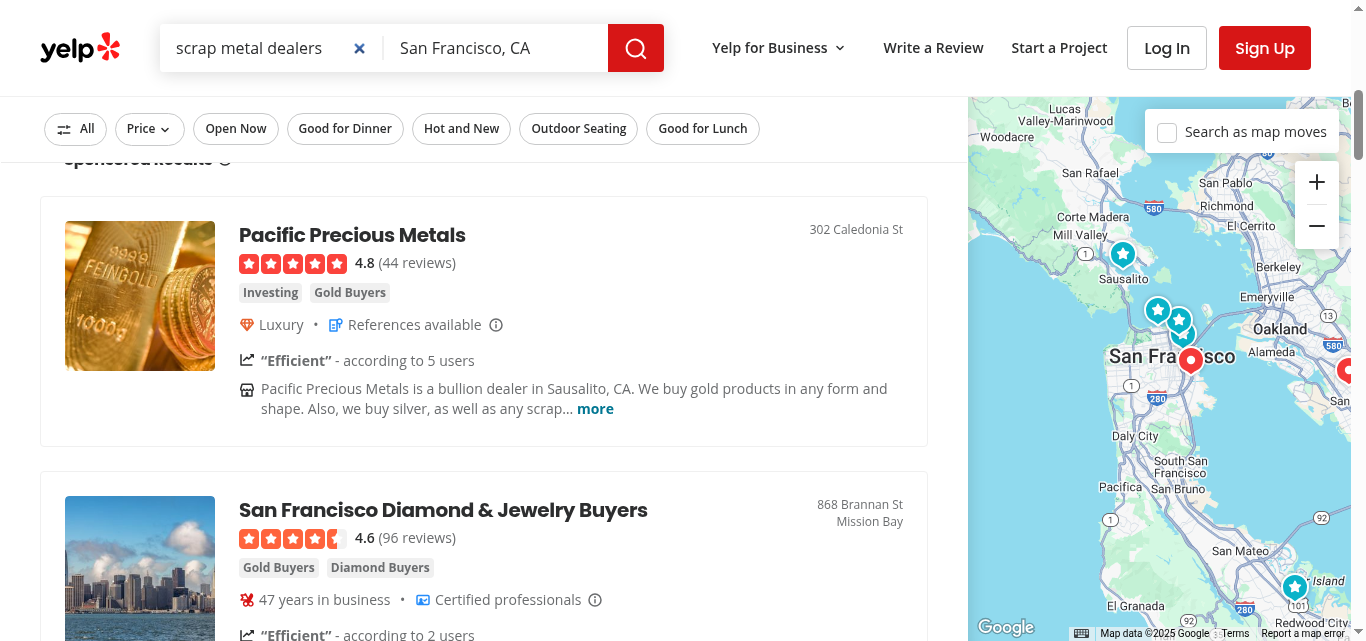
Task: Open the Google logo on the map
Action: point(1006,627)
